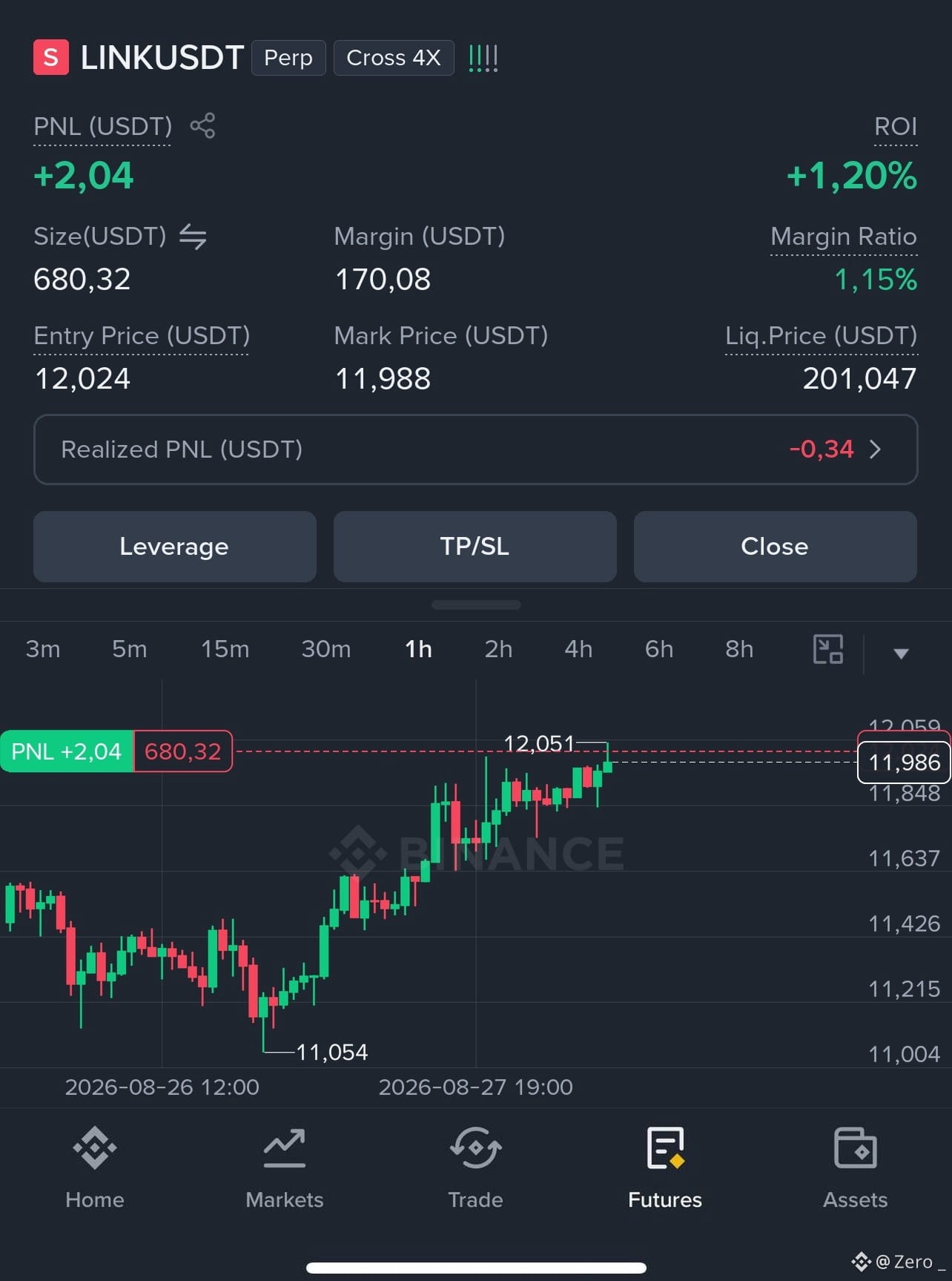This screenshot has height=1281, width=952.
Task: Tap the 11,637 price axis label
Action: 905,858
